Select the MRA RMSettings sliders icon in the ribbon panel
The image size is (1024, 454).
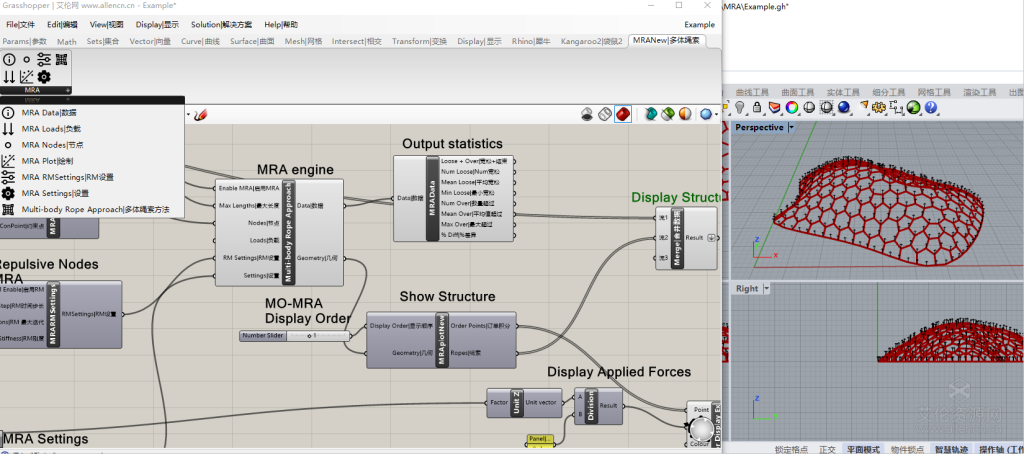pos(44,59)
